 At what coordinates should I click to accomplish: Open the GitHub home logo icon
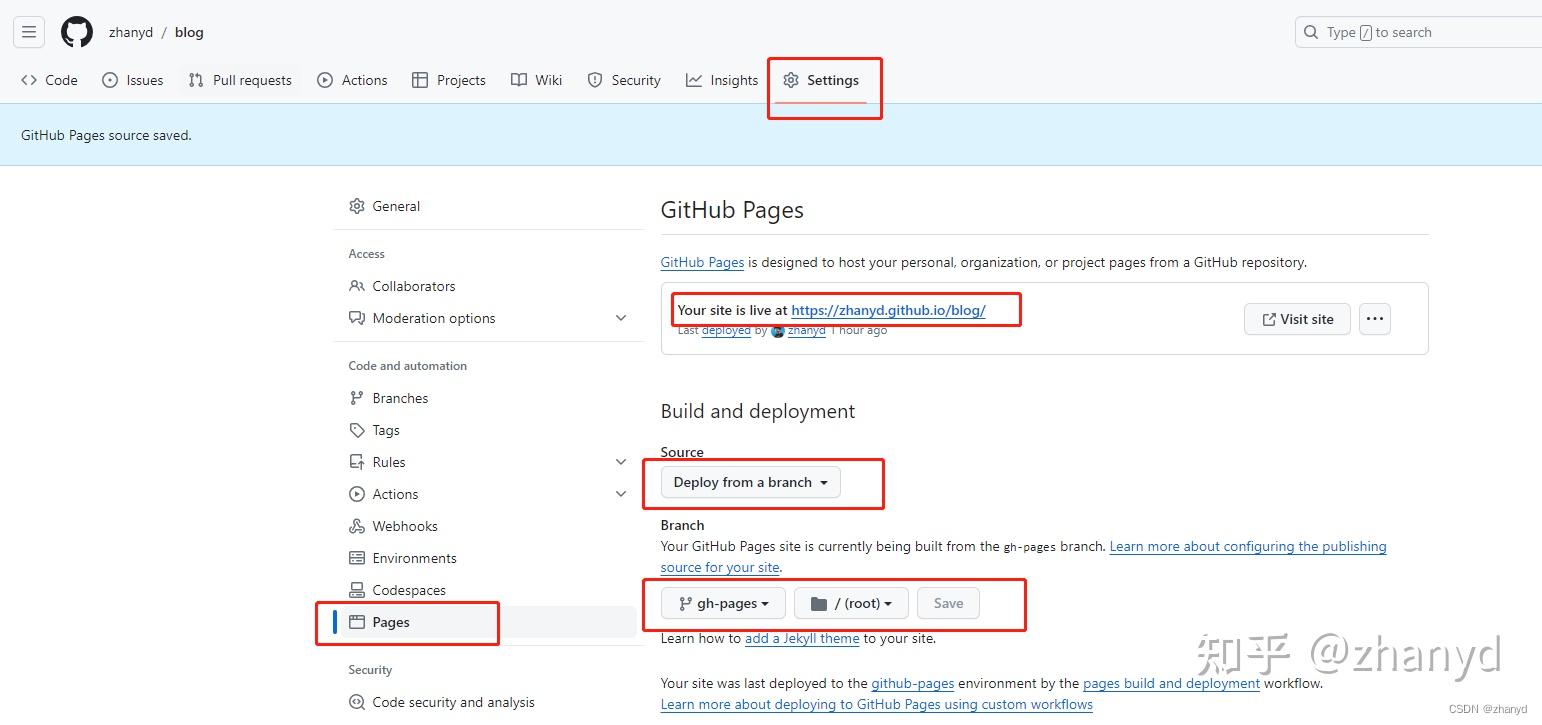(77, 31)
